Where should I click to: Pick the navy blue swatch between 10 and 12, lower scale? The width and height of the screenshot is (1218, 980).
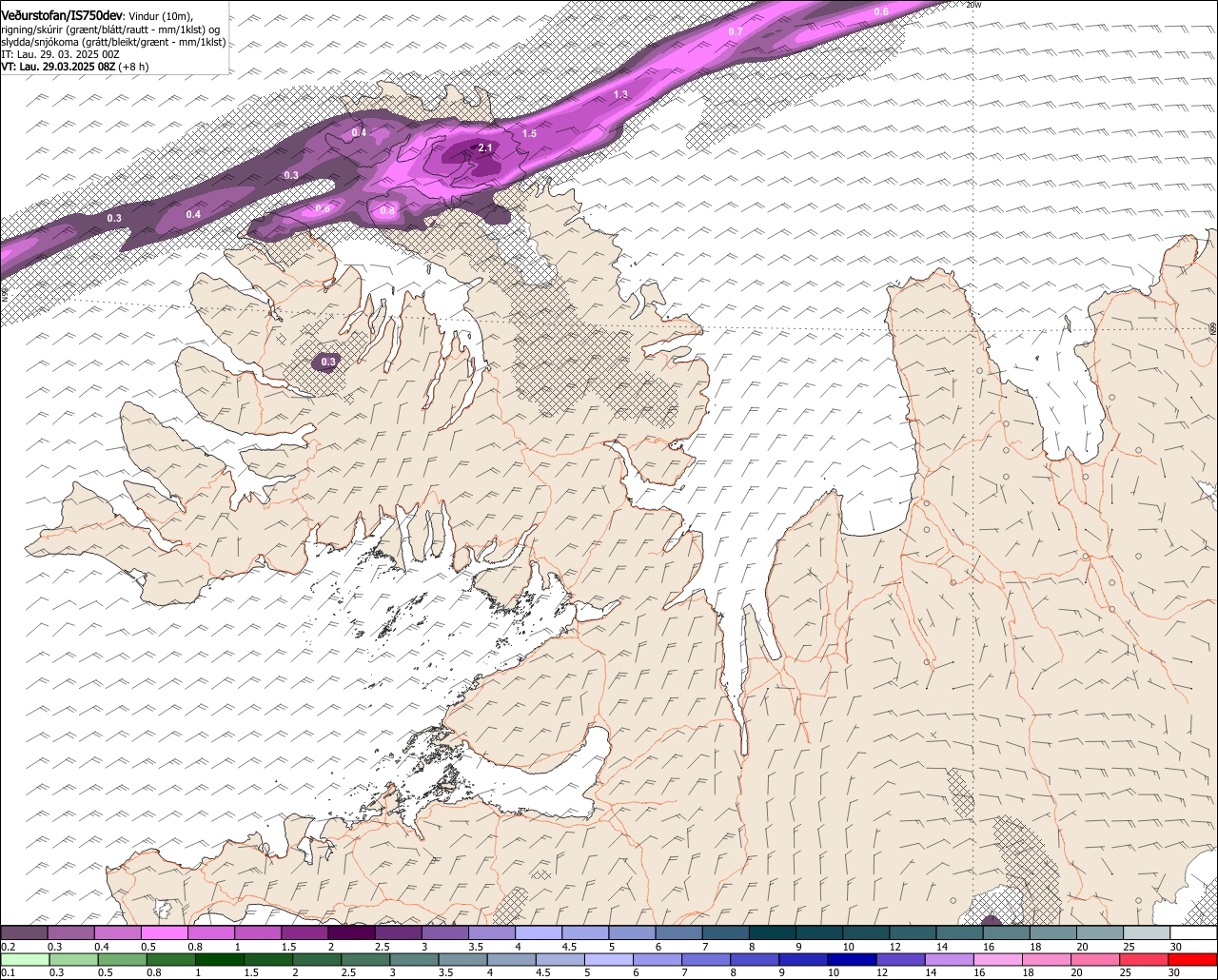[852, 959]
